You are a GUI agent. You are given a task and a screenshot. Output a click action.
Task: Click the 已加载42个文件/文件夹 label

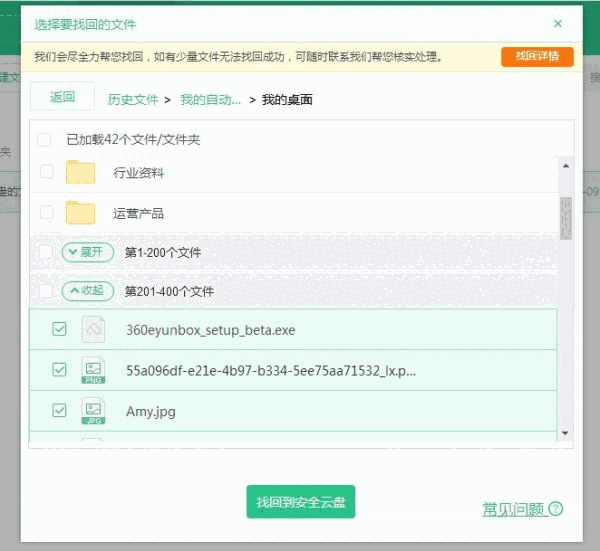point(133,140)
